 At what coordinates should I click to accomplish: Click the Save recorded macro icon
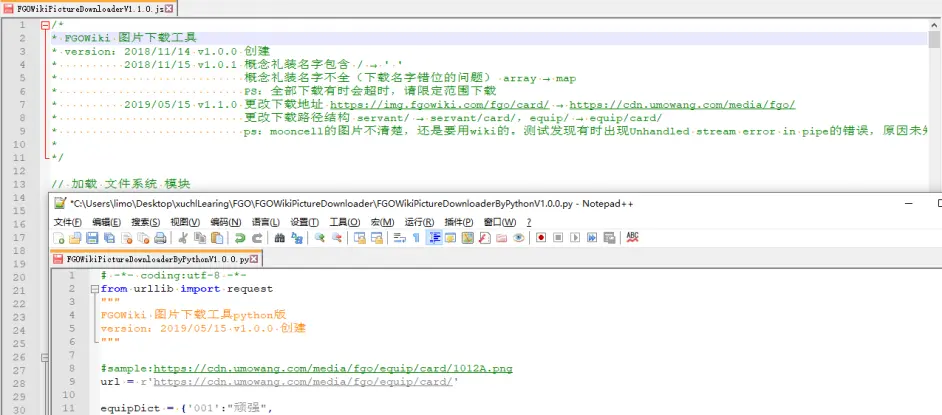610,238
